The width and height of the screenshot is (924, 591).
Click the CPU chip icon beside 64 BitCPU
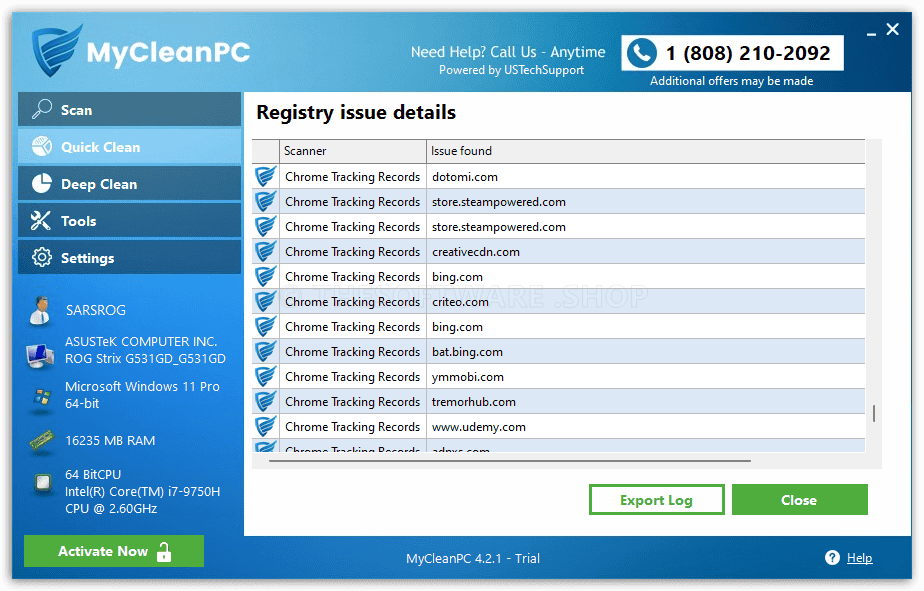[x=42, y=483]
